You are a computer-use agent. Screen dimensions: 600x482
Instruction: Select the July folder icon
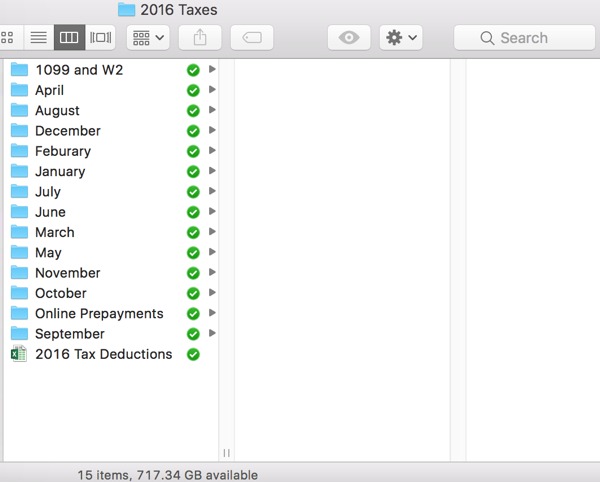[x=19, y=191]
